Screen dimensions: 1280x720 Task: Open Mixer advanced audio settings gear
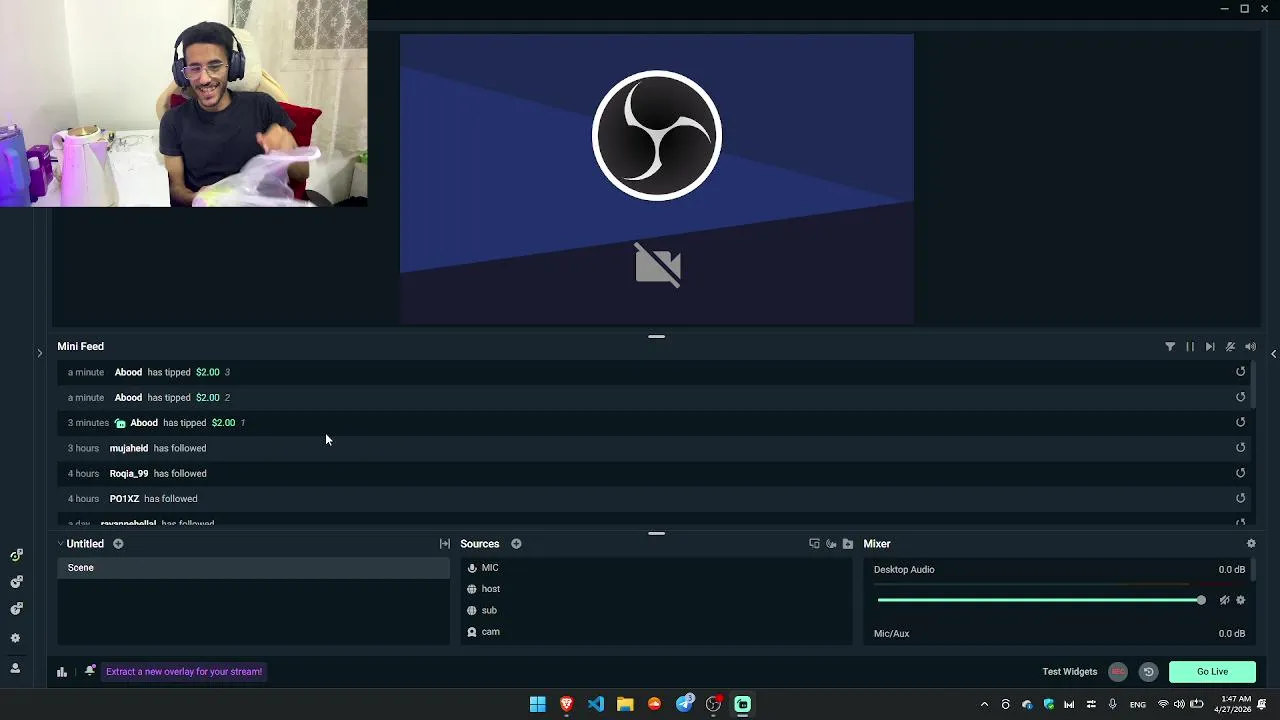click(1251, 544)
